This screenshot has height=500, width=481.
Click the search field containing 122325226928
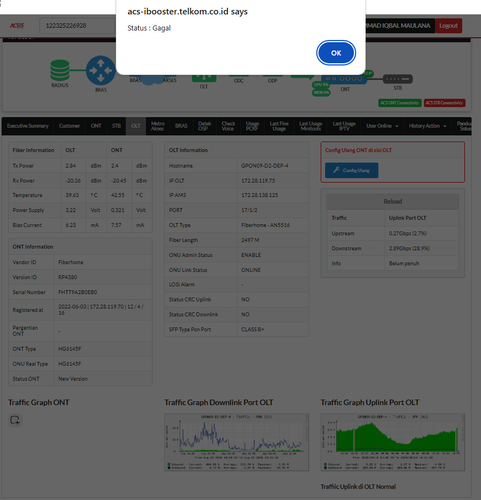[78, 26]
